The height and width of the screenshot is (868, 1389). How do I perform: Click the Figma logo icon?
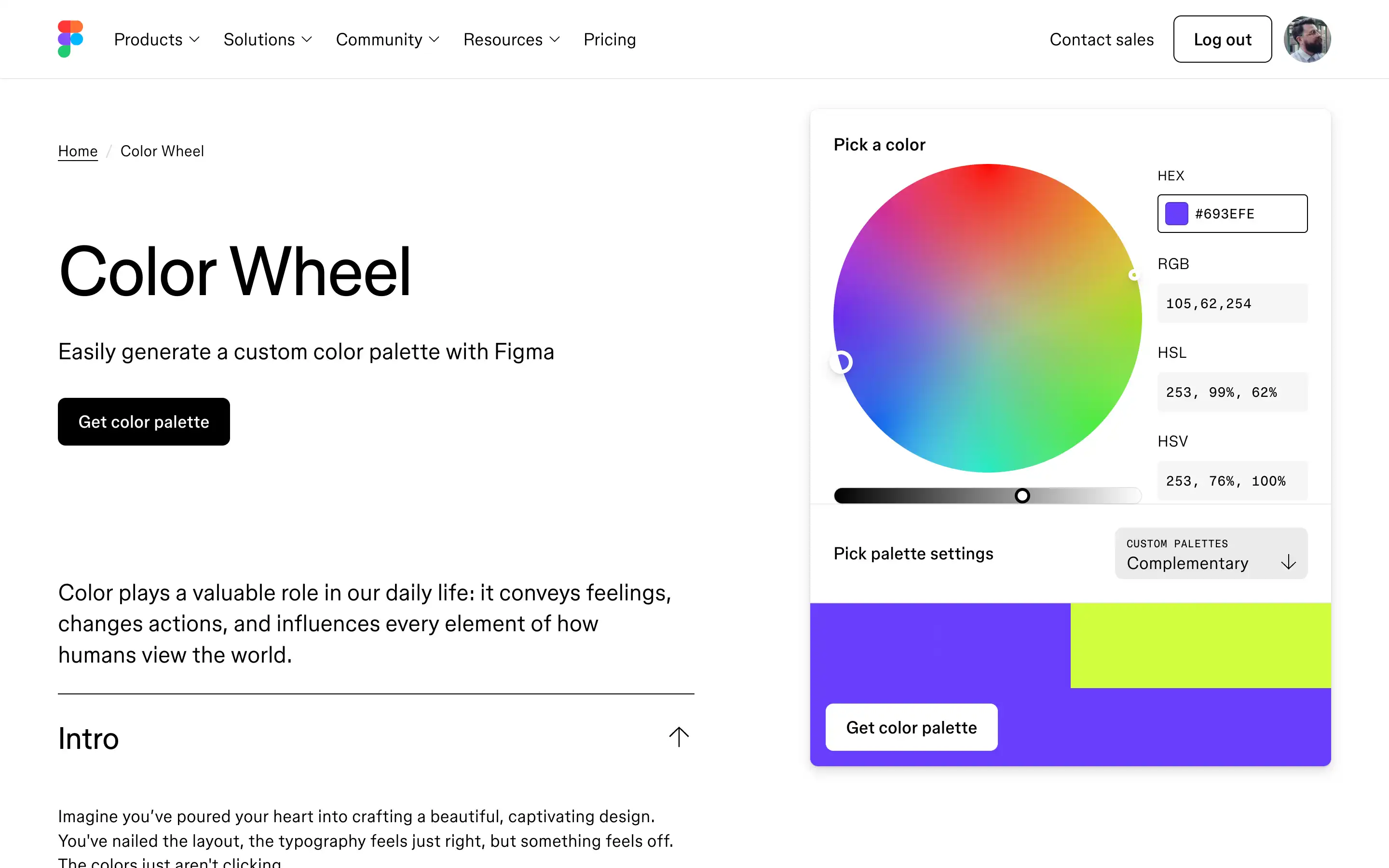click(70, 39)
